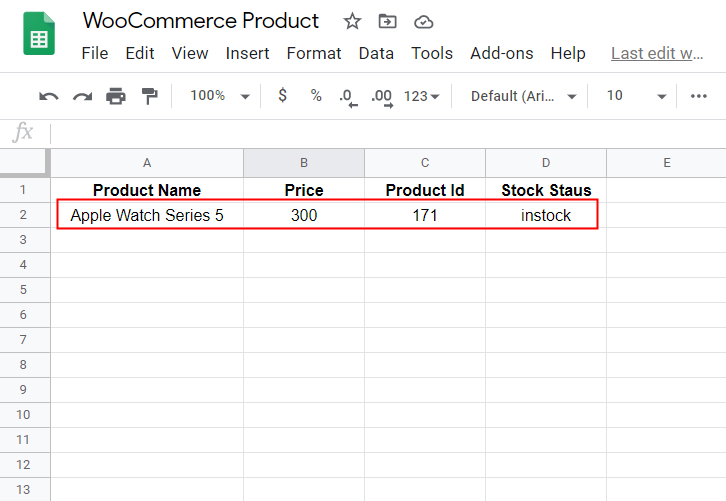Open the Google Sheets home icon
The height and width of the screenshot is (501, 726).
(39, 33)
